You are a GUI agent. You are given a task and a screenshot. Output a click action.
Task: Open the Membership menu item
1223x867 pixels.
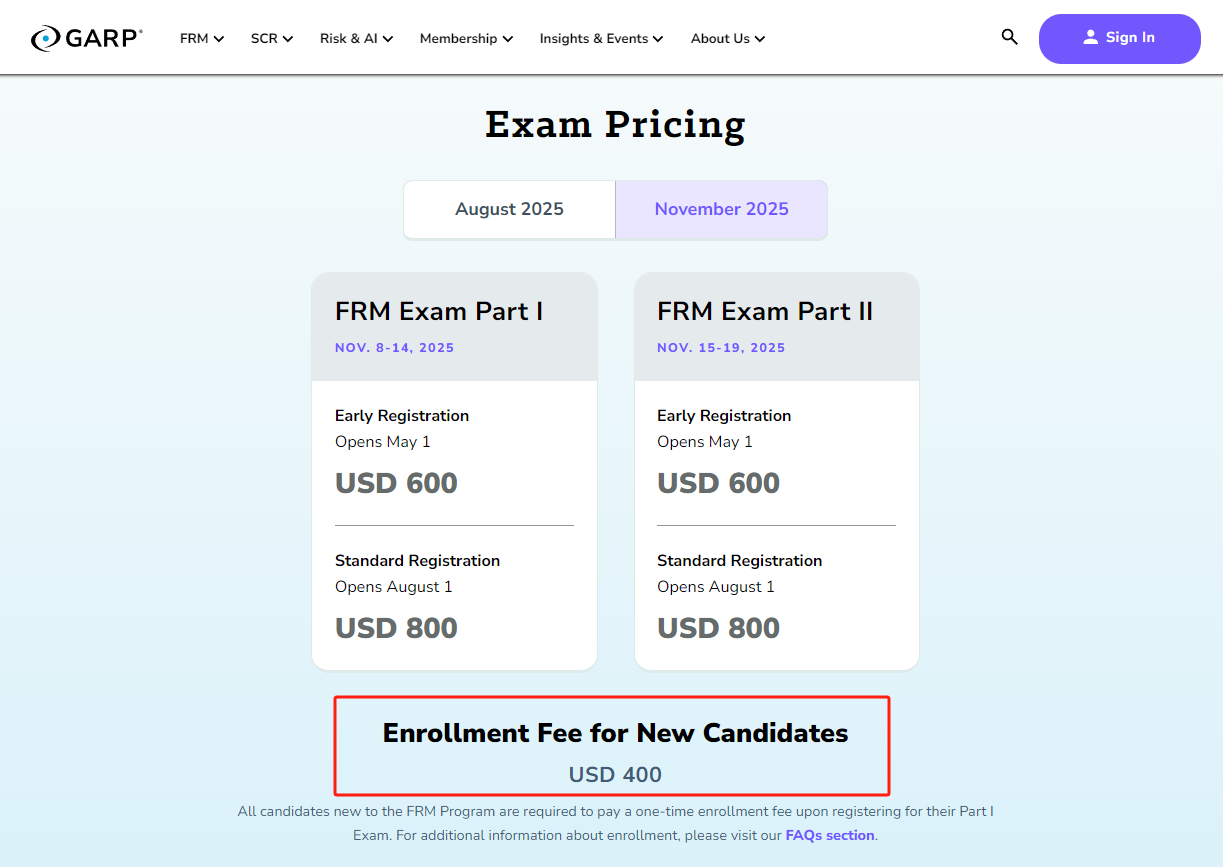[x=458, y=39]
